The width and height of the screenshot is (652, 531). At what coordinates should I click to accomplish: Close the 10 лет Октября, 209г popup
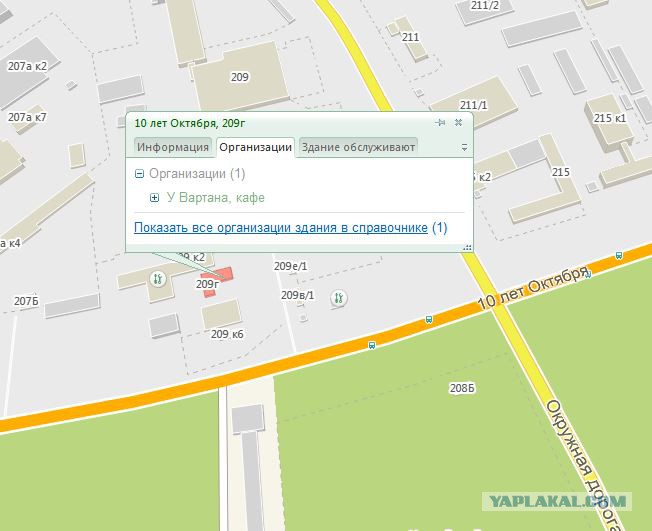[x=458, y=122]
